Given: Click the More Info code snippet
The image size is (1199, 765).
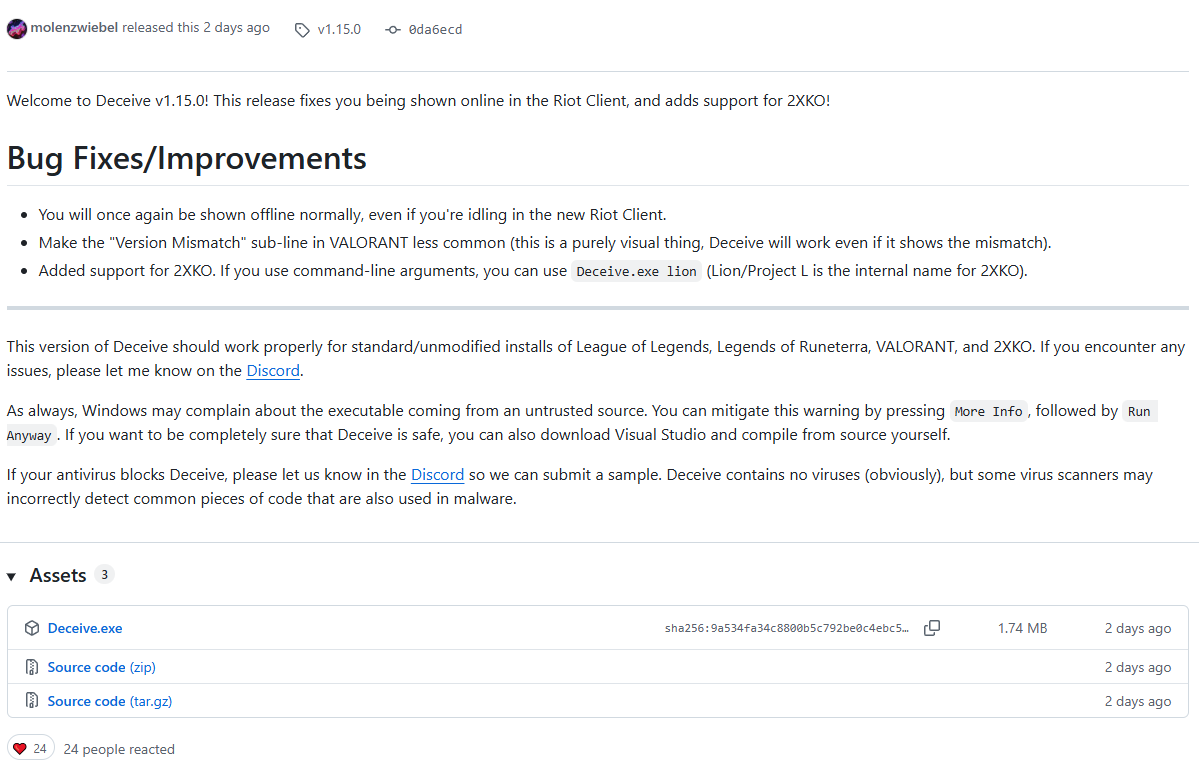Looking at the screenshot, I should point(988,412).
